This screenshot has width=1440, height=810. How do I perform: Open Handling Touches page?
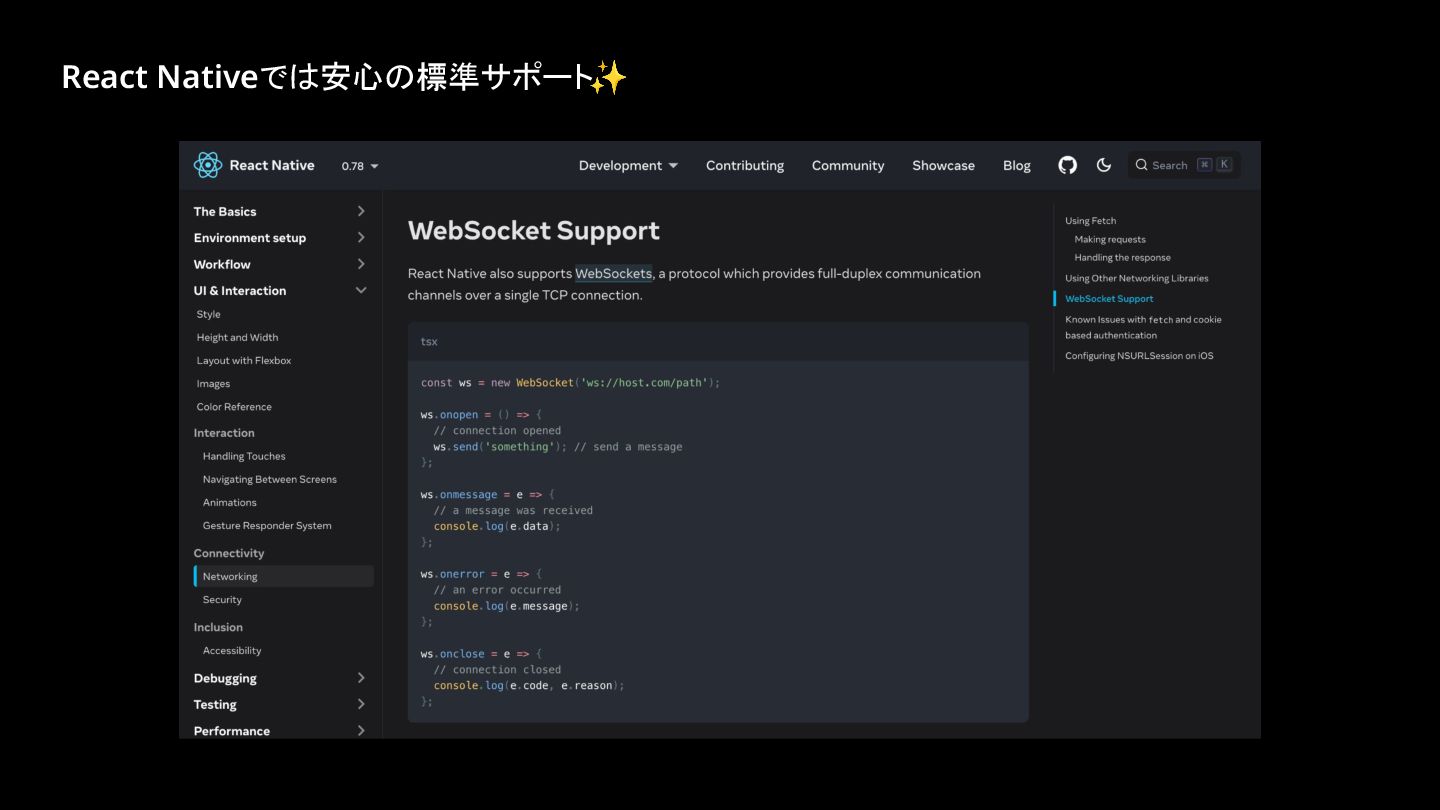coord(244,456)
